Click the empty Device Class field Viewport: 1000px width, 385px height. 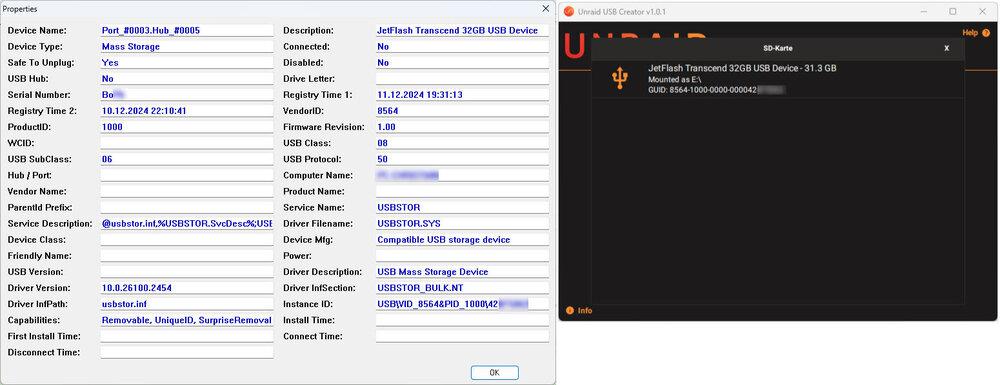(x=187, y=240)
